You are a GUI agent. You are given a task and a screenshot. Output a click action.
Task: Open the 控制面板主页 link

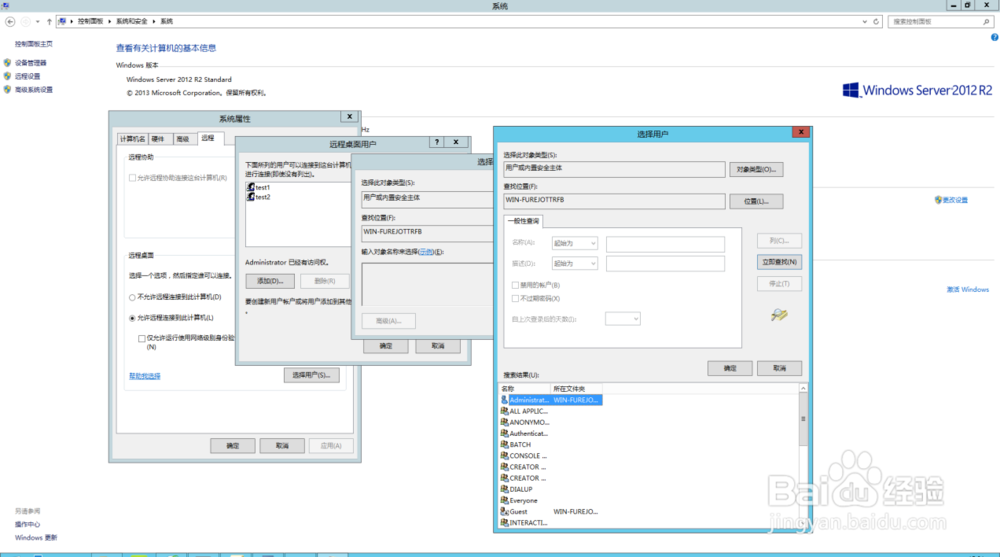click(x=34, y=44)
